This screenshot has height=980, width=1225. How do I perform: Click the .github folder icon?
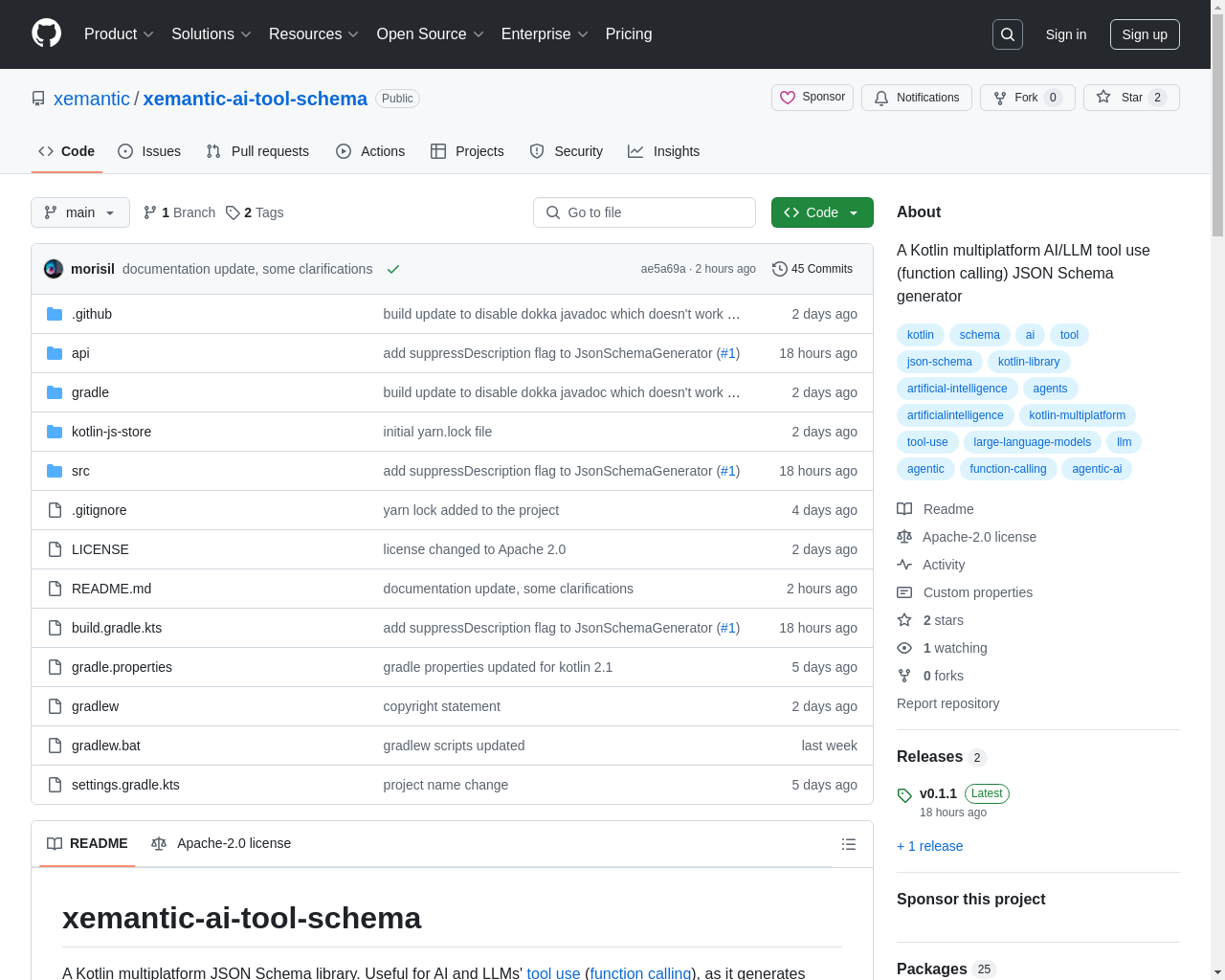coord(55,314)
